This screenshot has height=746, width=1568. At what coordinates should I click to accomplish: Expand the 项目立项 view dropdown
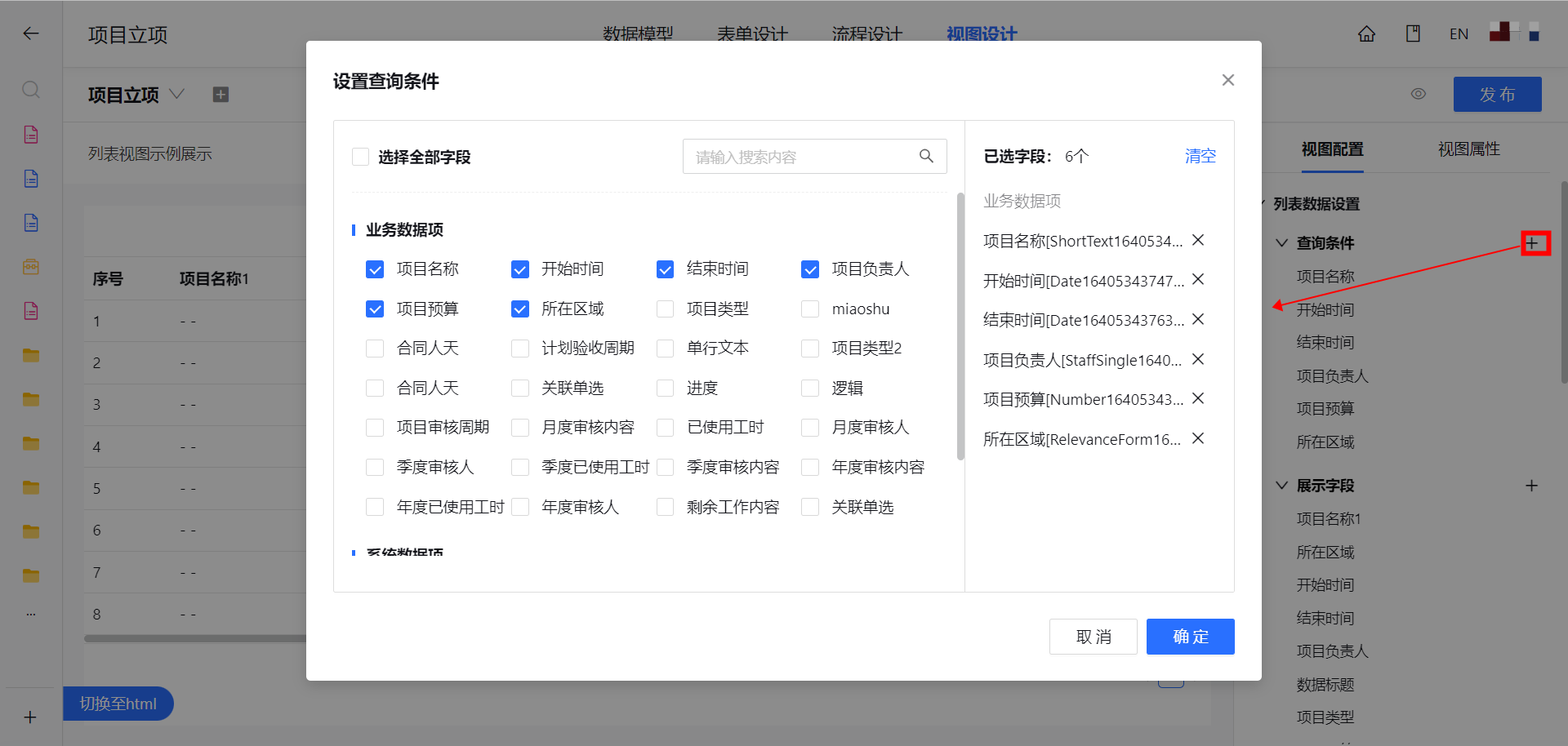[x=176, y=95]
